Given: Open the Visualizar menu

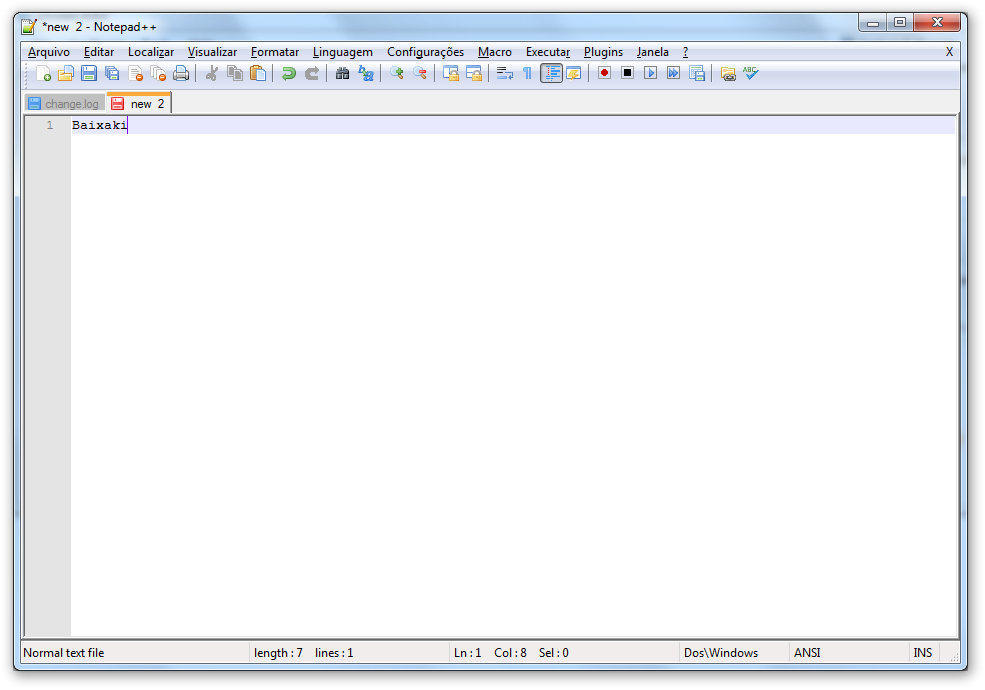Looking at the screenshot, I should [212, 52].
